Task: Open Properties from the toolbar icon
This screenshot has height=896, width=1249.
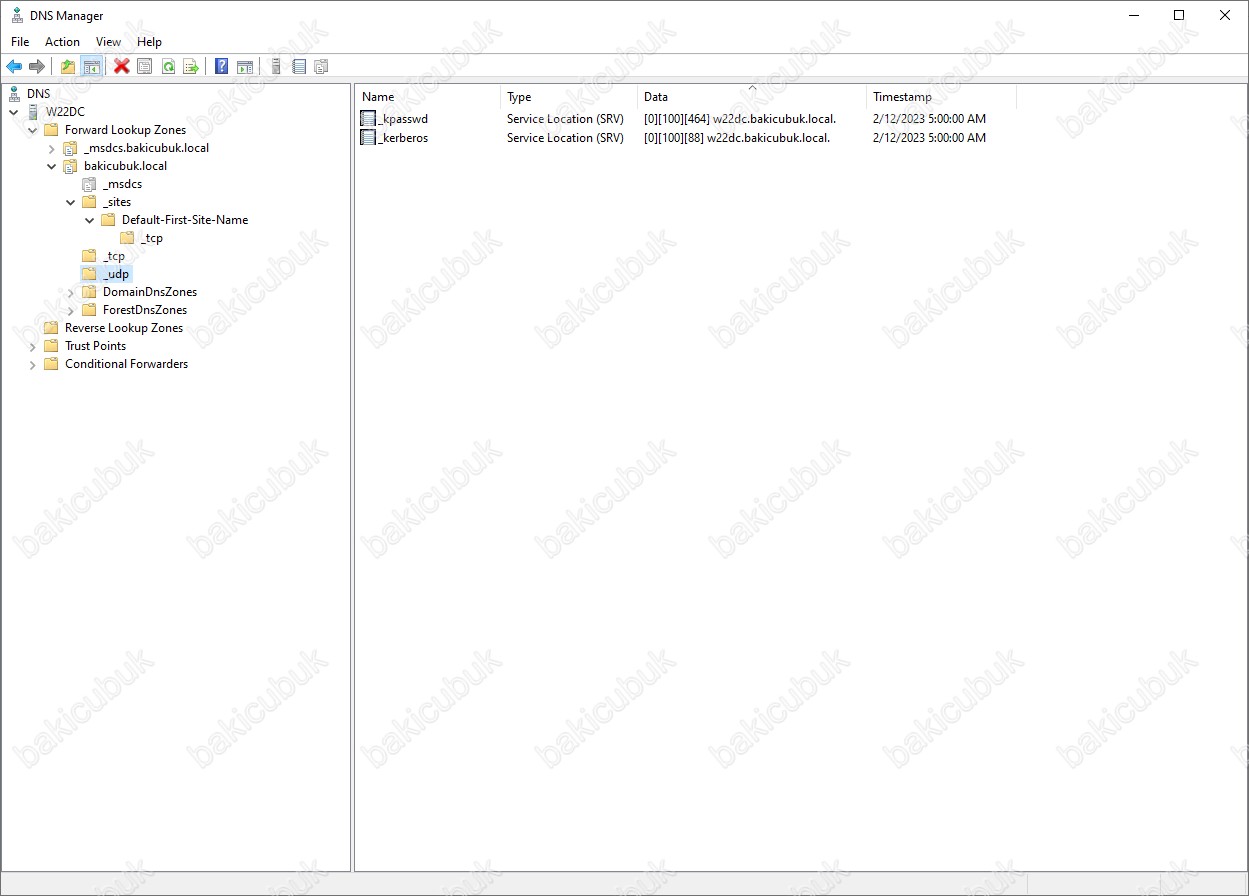Action: (x=145, y=67)
